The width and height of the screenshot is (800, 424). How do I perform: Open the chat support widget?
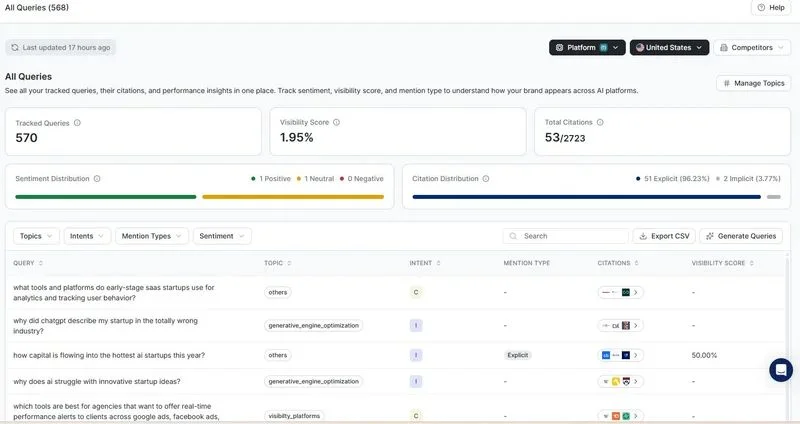point(781,370)
